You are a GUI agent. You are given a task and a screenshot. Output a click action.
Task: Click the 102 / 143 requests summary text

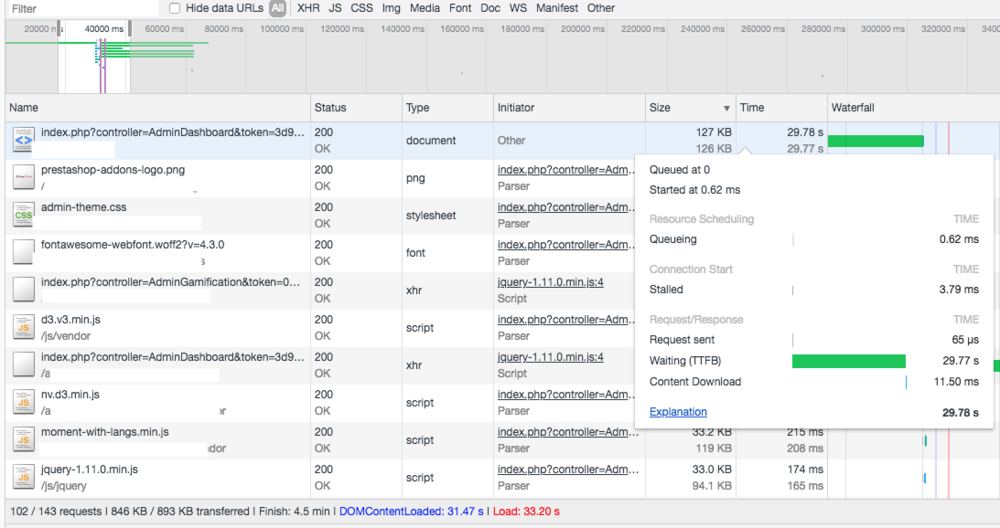[x=56, y=511]
